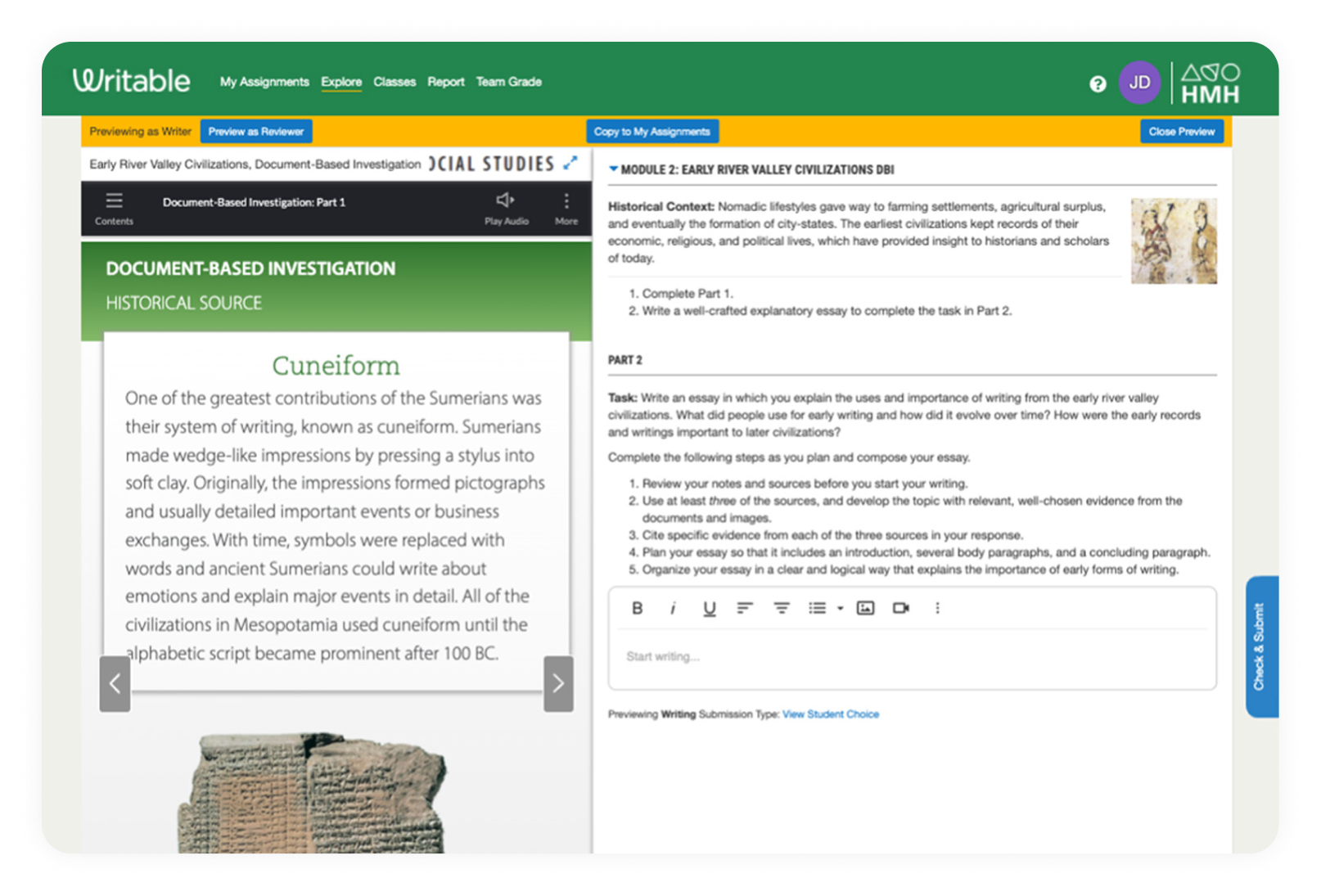1321x896 pixels.
Task: Toggle underline formatting in the essay editor
Action: (710, 608)
